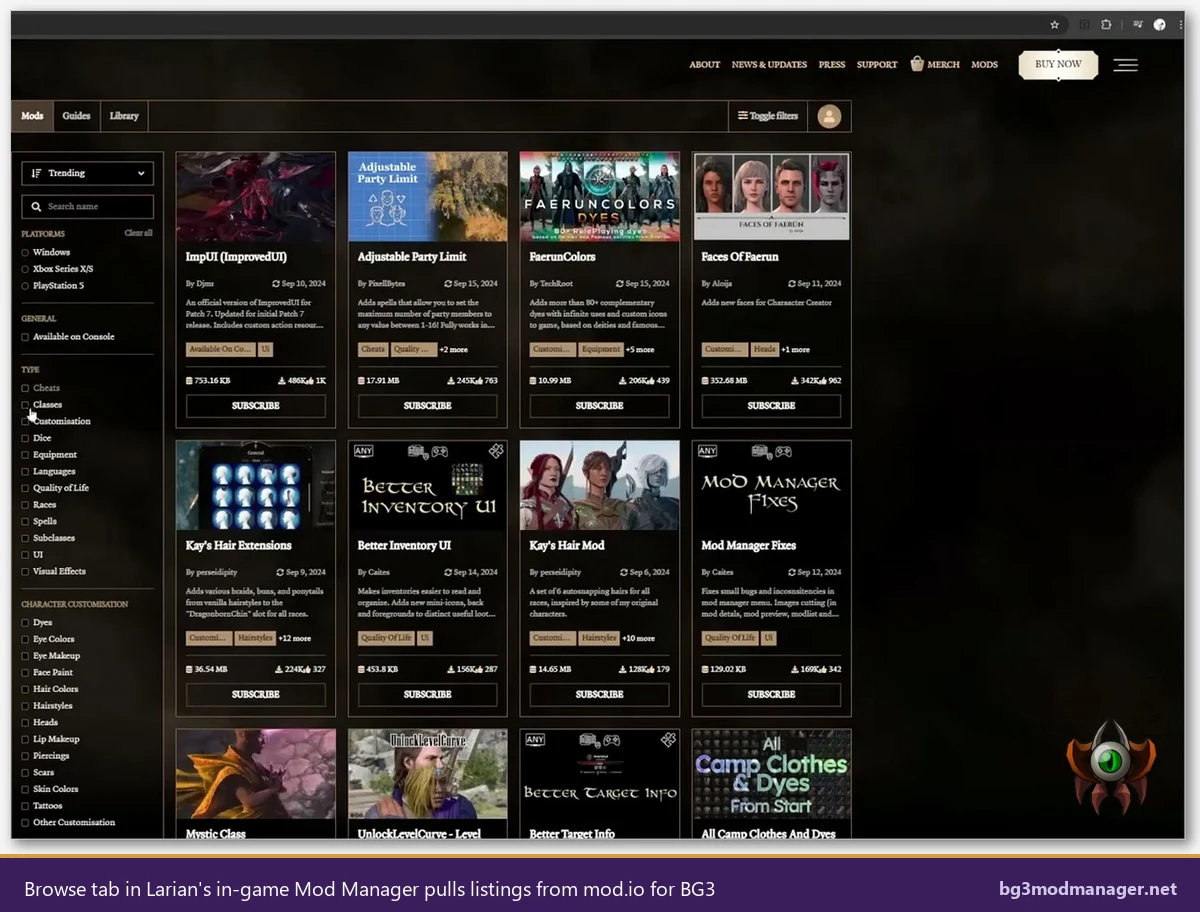The width and height of the screenshot is (1200, 912).
Task: Switch to the Guides tab
Action: [x=76, y=116]
